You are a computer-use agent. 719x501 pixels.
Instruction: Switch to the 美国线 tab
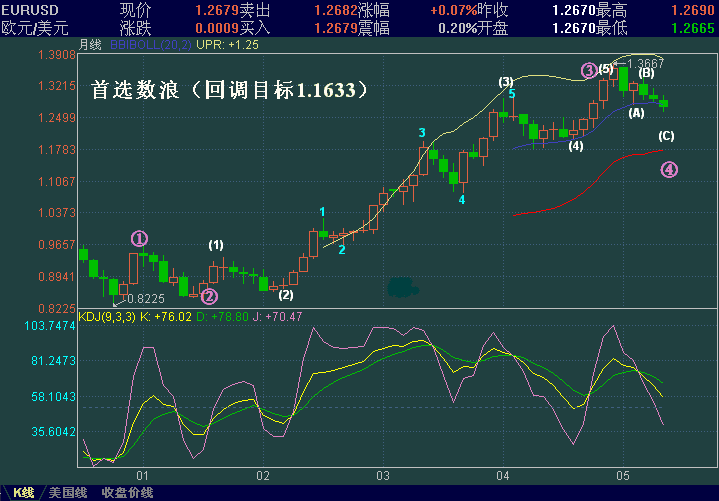[x=68, y=493]
